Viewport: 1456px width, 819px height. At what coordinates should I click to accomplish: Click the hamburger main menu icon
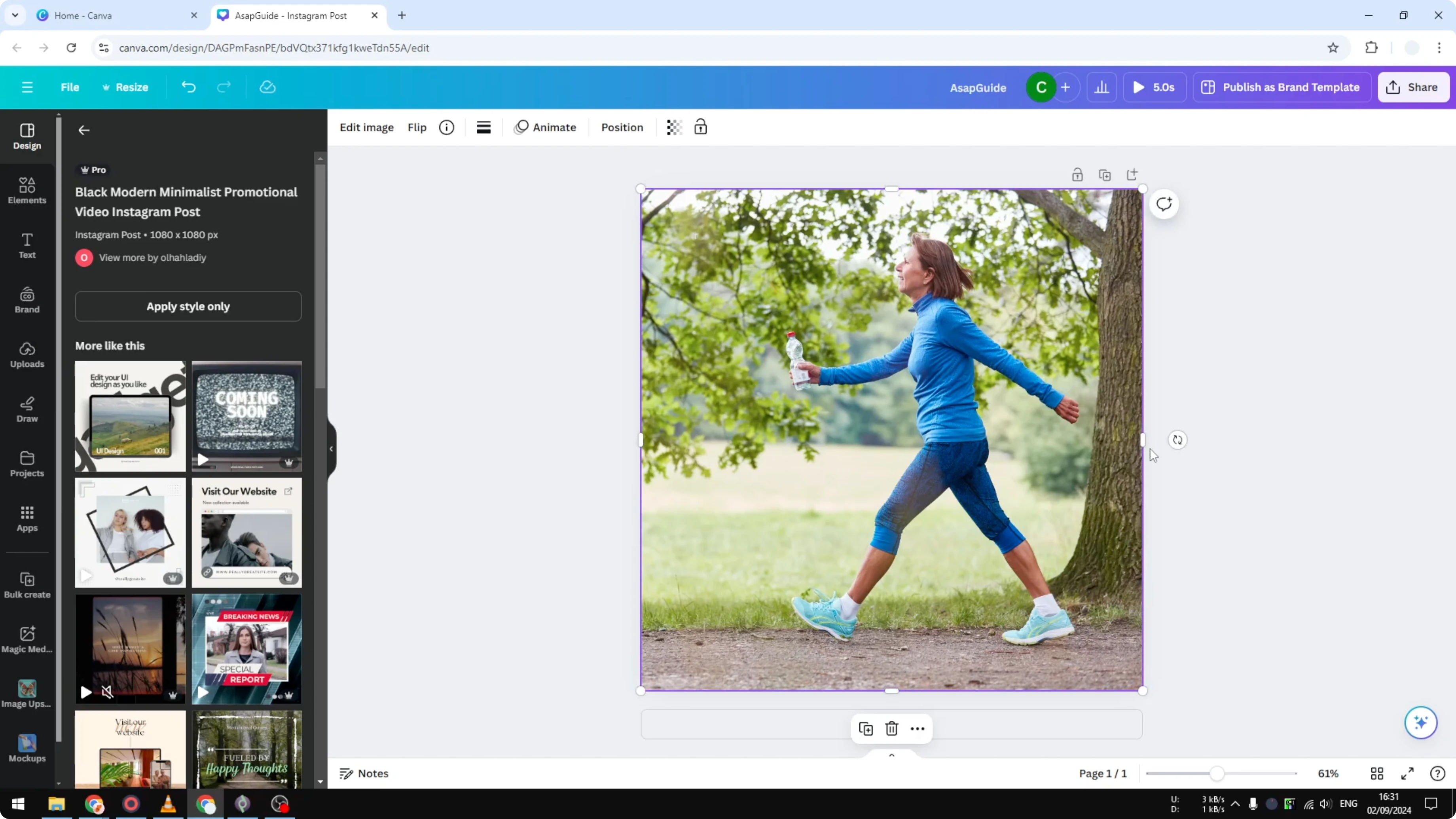coord(27,87)
